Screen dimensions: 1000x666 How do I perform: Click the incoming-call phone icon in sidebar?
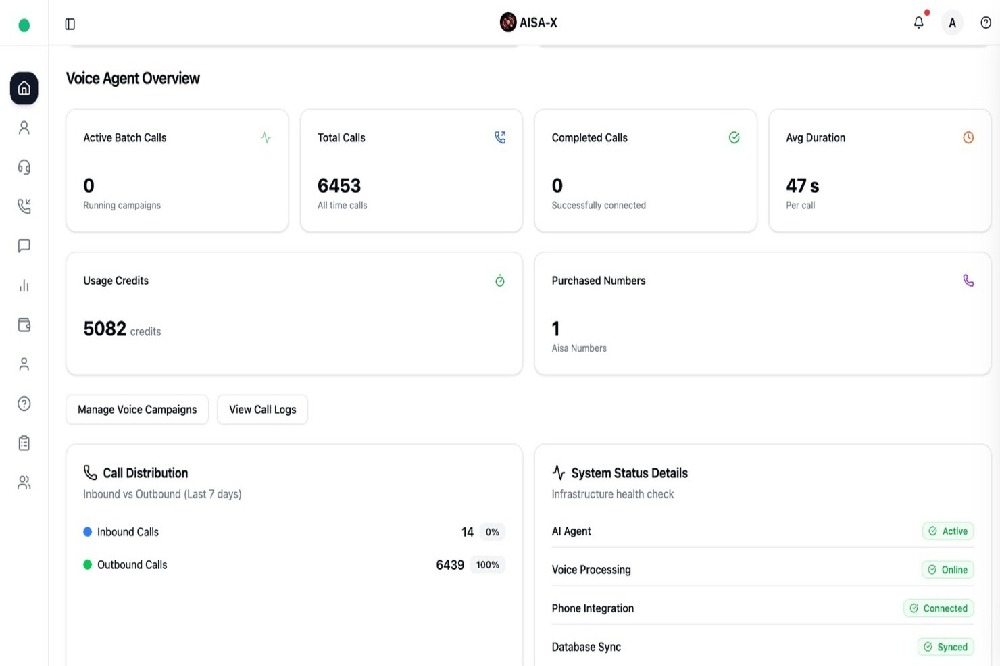click(x=23, y=205)
